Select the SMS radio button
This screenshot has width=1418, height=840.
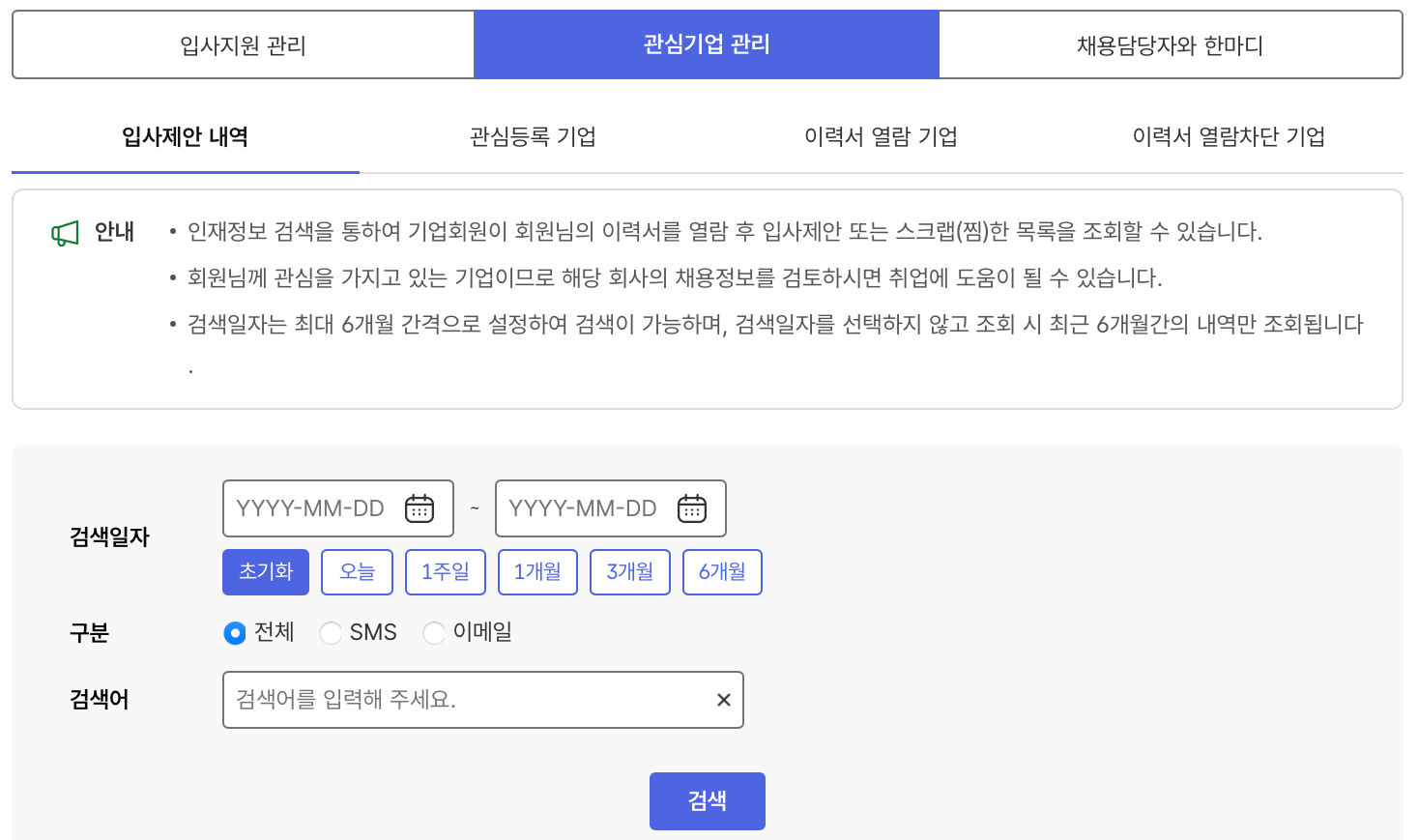click(x=331, y=633)
